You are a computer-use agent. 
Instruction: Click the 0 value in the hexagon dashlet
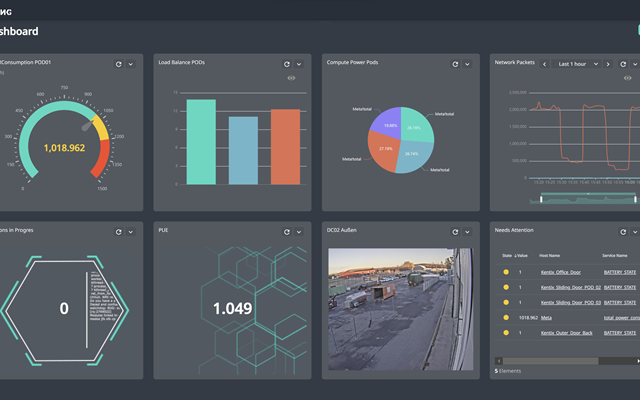point(64,309)
